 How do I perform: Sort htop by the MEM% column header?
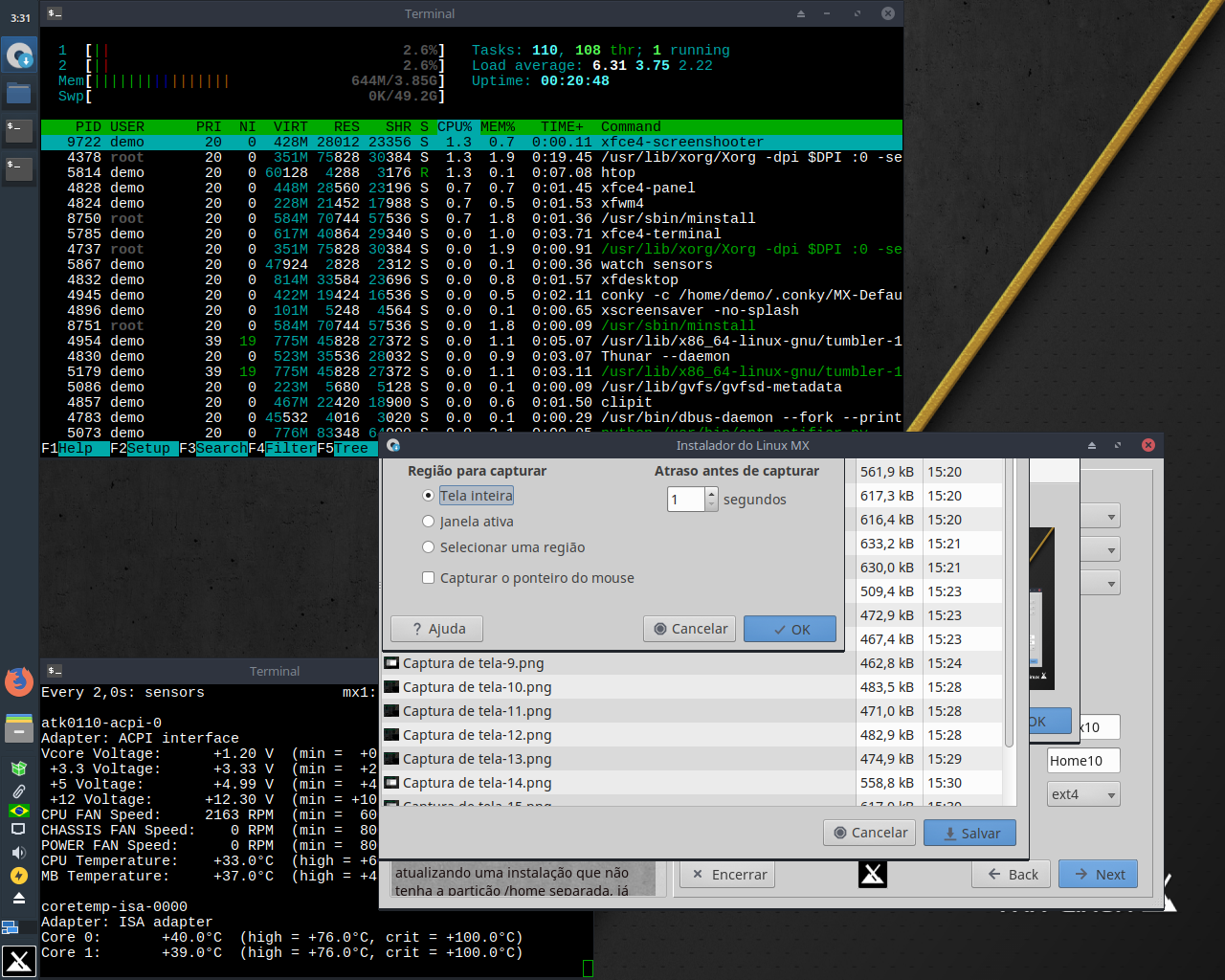498,126
